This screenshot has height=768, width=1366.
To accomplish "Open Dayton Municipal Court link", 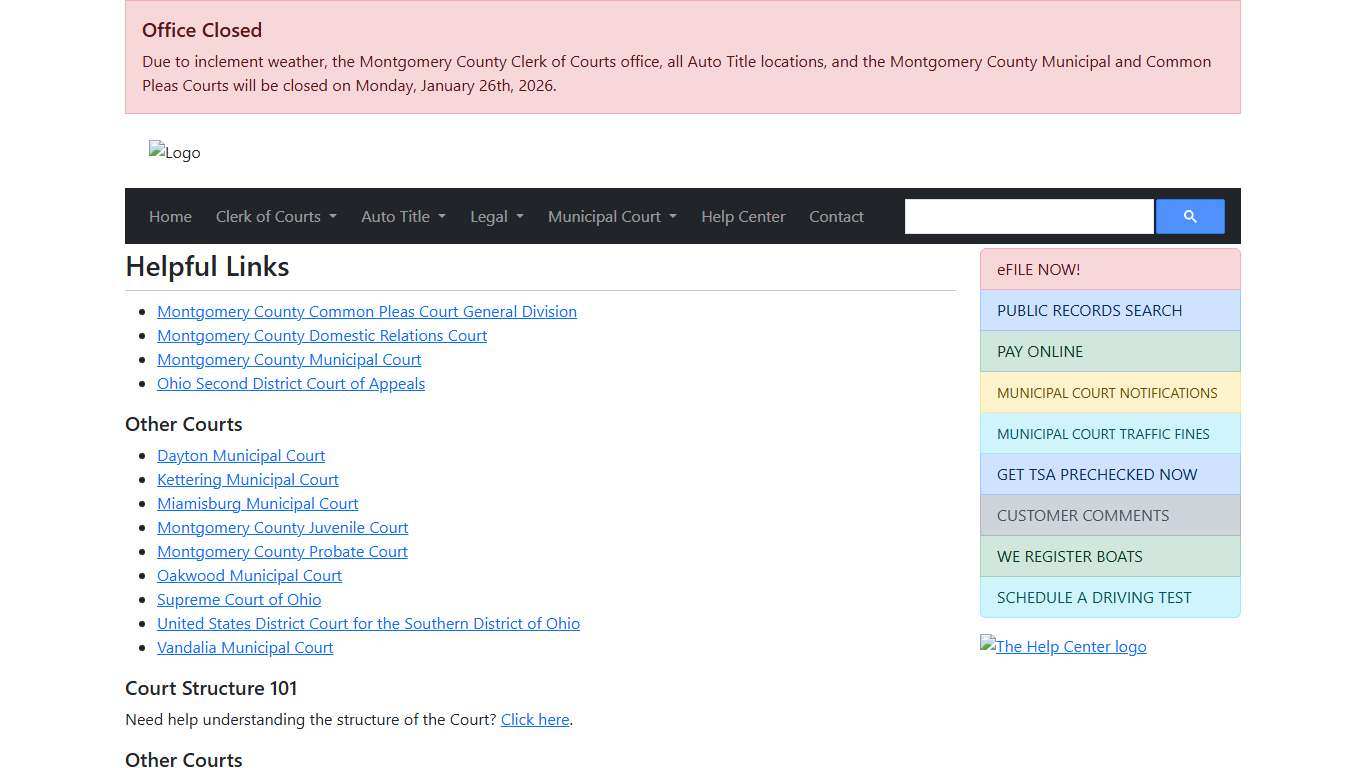I will coord(241,455).
